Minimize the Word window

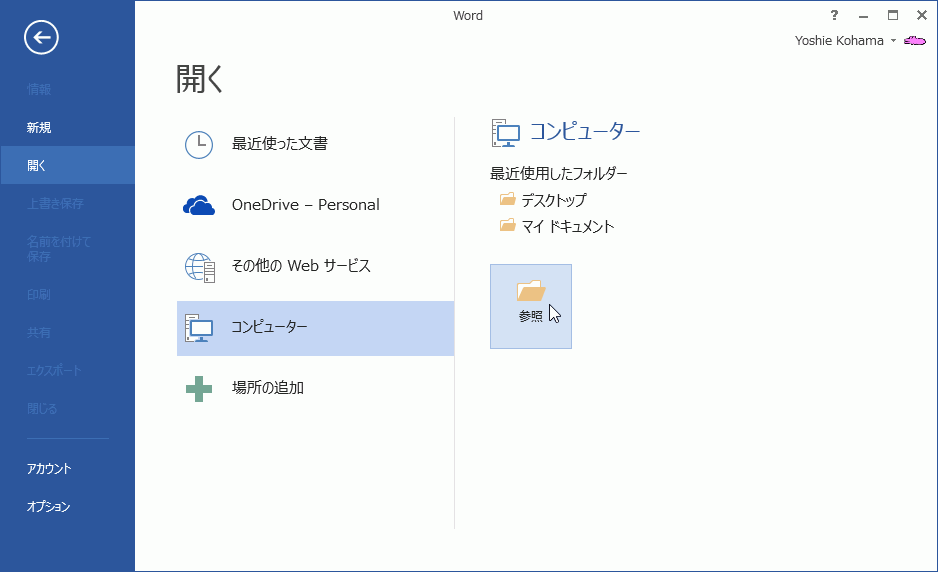(x=863, y=15)
